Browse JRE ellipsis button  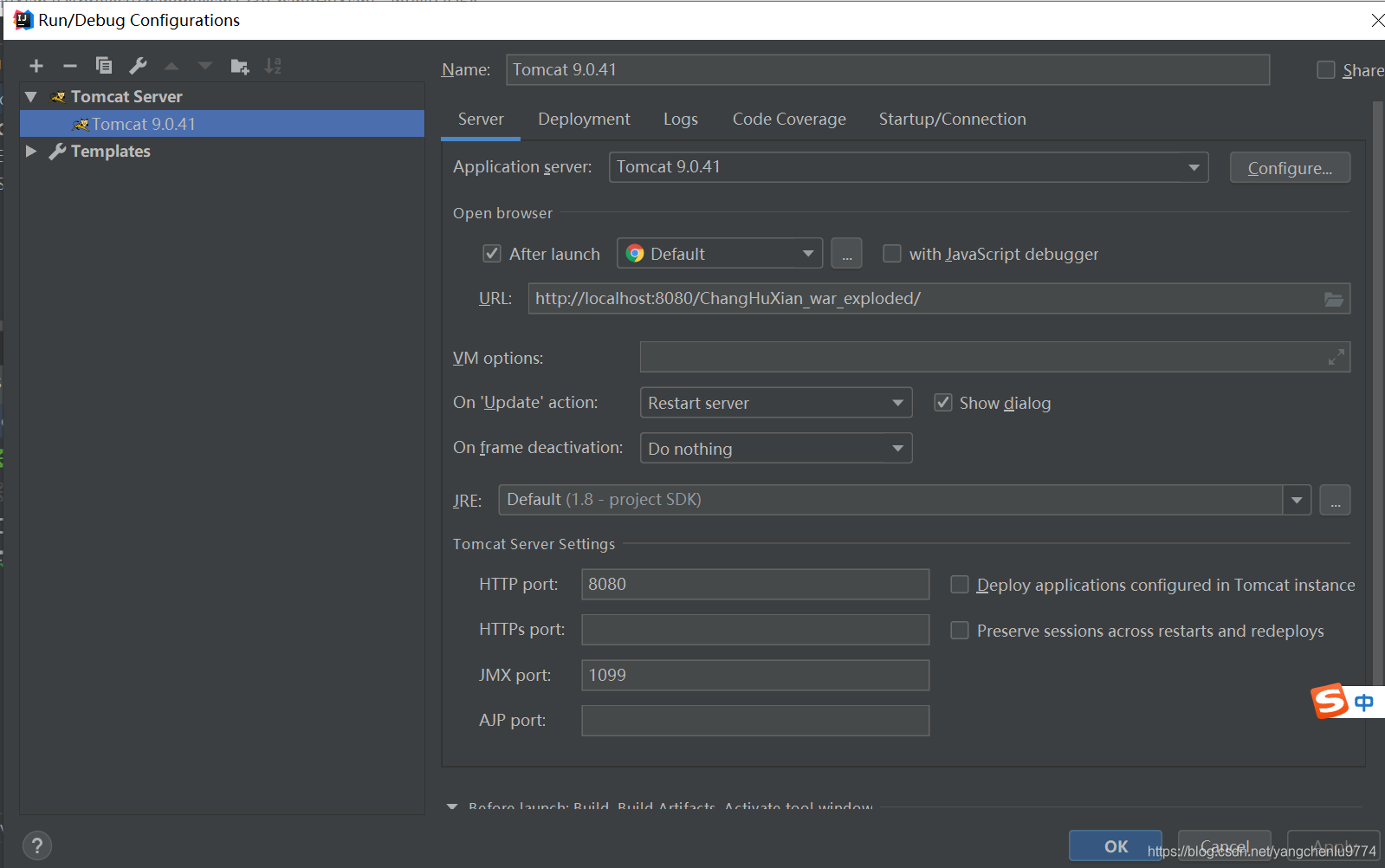(1335, 500)
